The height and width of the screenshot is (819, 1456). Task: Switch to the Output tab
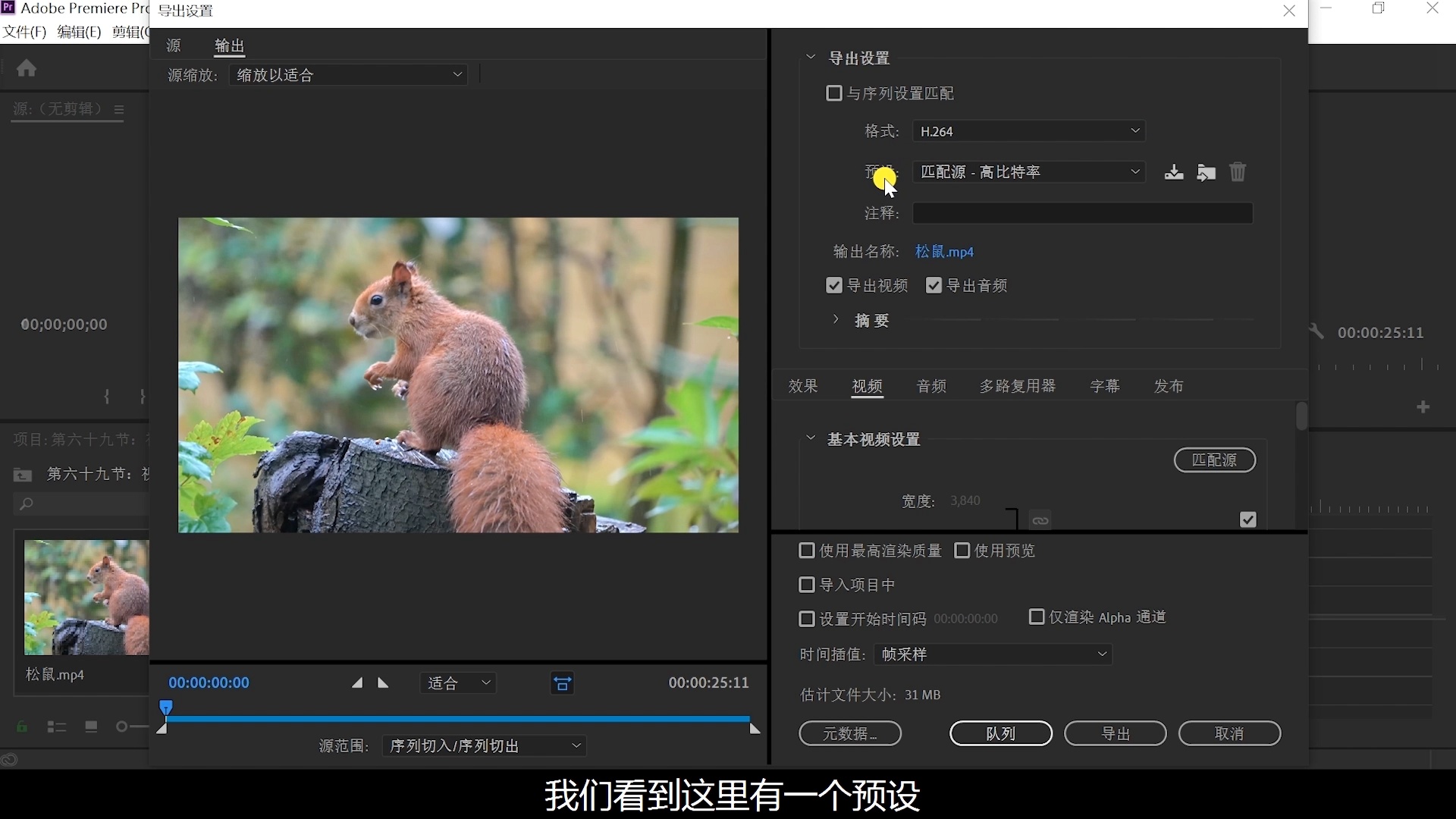tap(230, 46)
